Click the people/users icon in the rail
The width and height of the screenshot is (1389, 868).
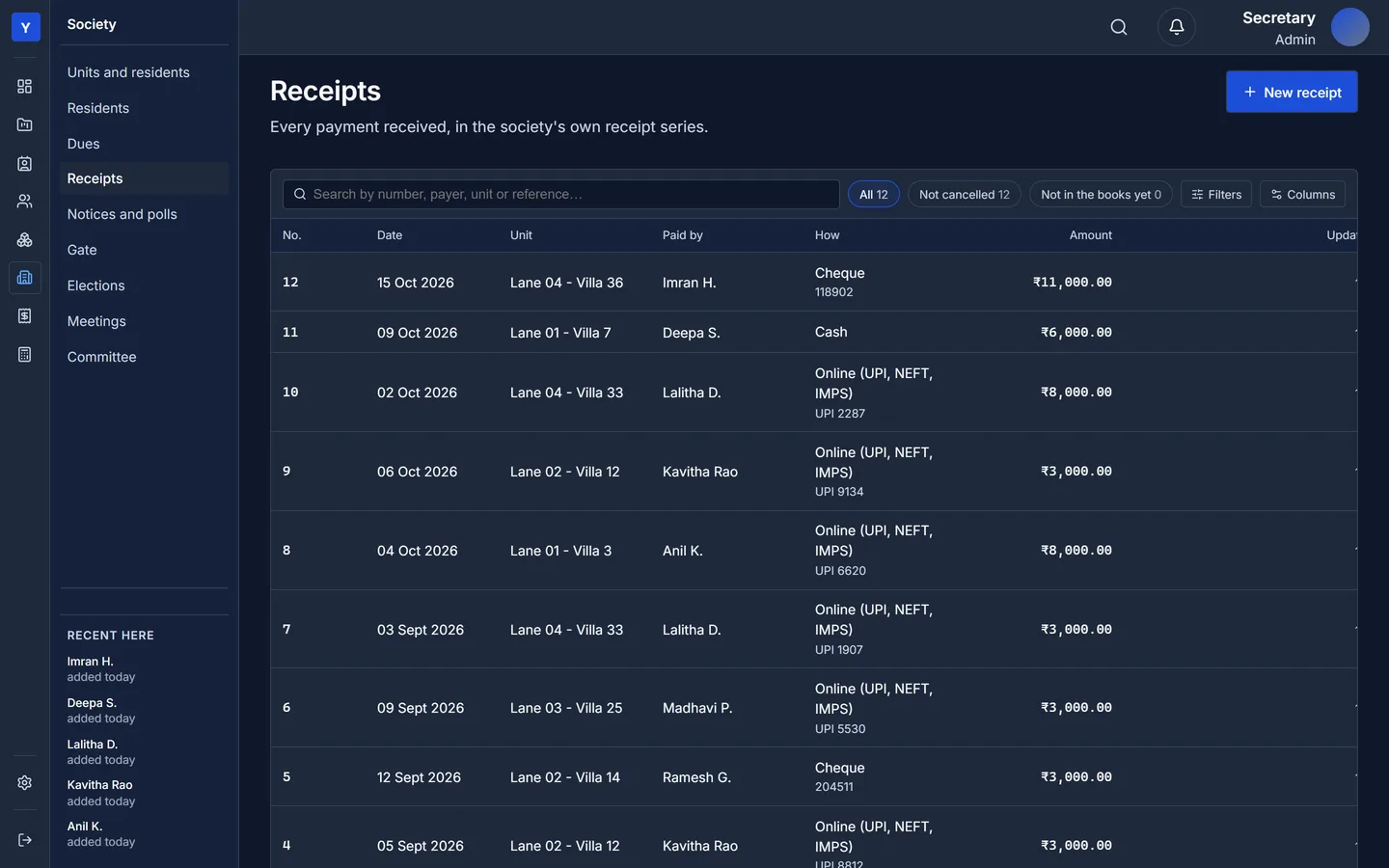[x=25, y=202]
